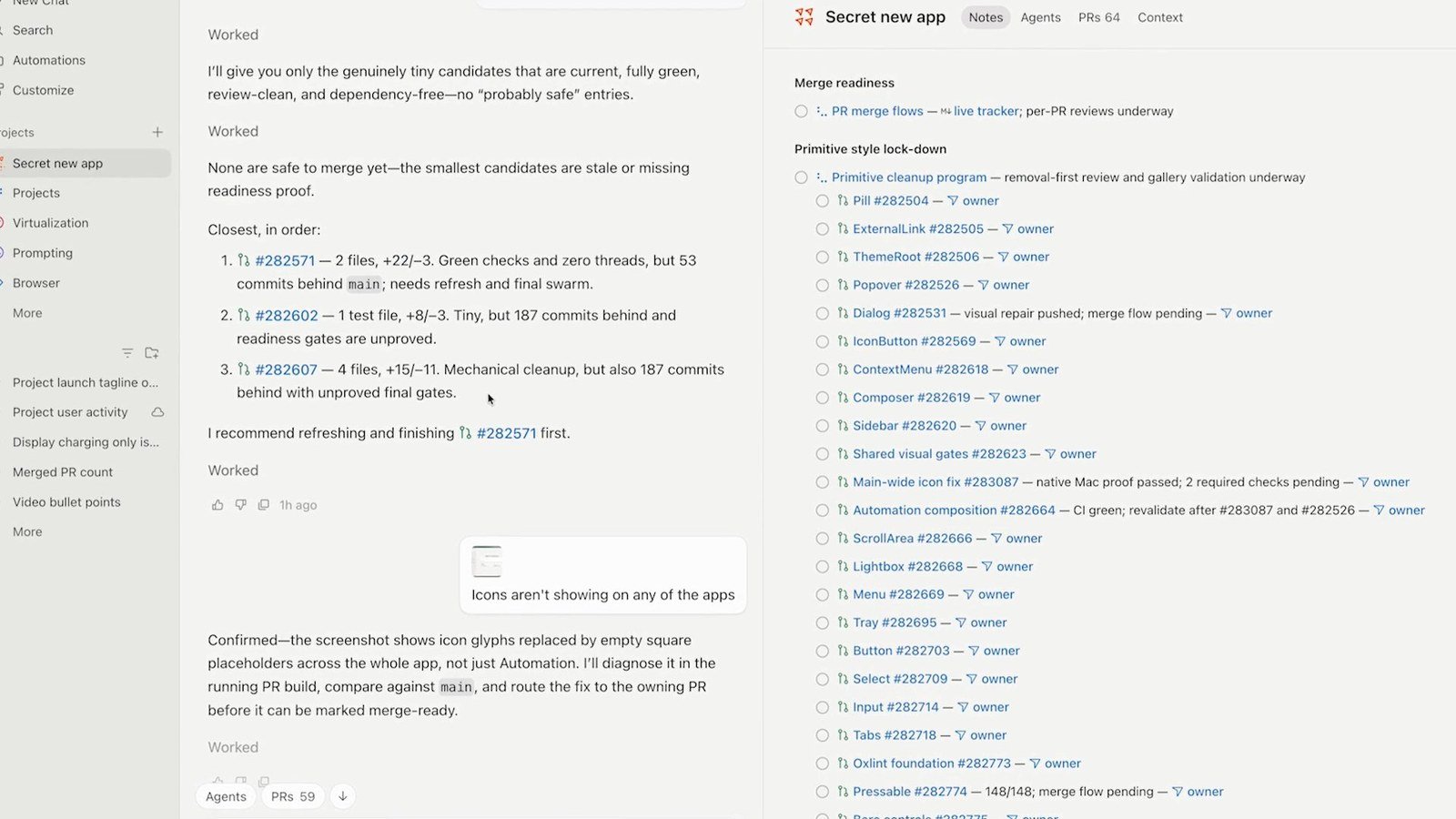Viewport: 1456px width, 819px height.
Task: Click the PR icon beside Tabs #282718
Action: pyautogui.click(x=843, y=735)
